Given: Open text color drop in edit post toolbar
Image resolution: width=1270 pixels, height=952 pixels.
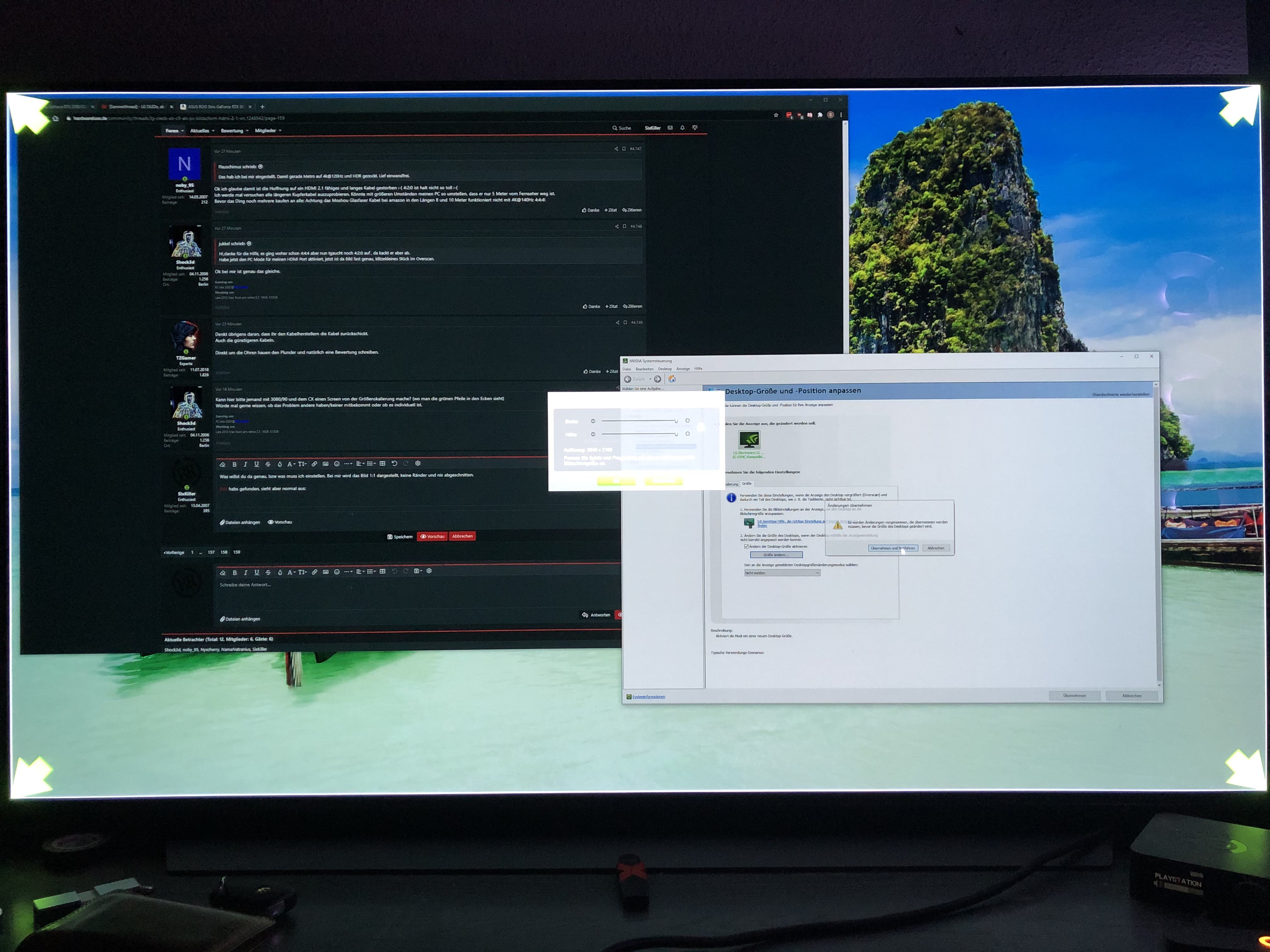Looking at the screenshot, I should pos(280,464).
